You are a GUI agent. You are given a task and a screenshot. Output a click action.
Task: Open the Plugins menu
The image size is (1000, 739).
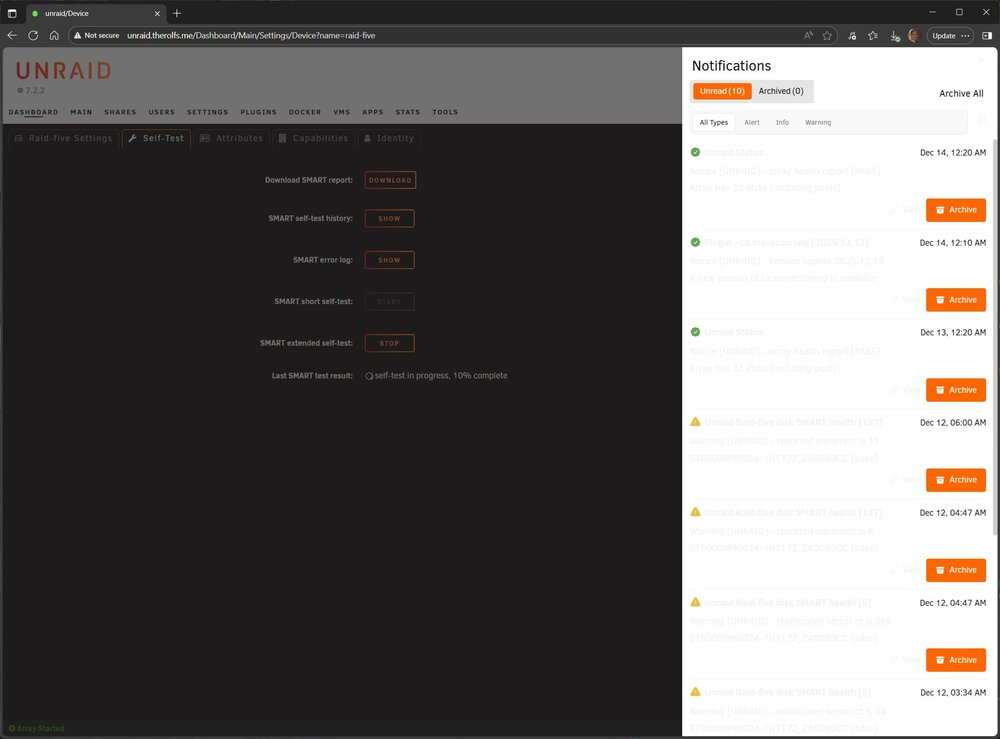pyautogui.click(x=258, y=112)
